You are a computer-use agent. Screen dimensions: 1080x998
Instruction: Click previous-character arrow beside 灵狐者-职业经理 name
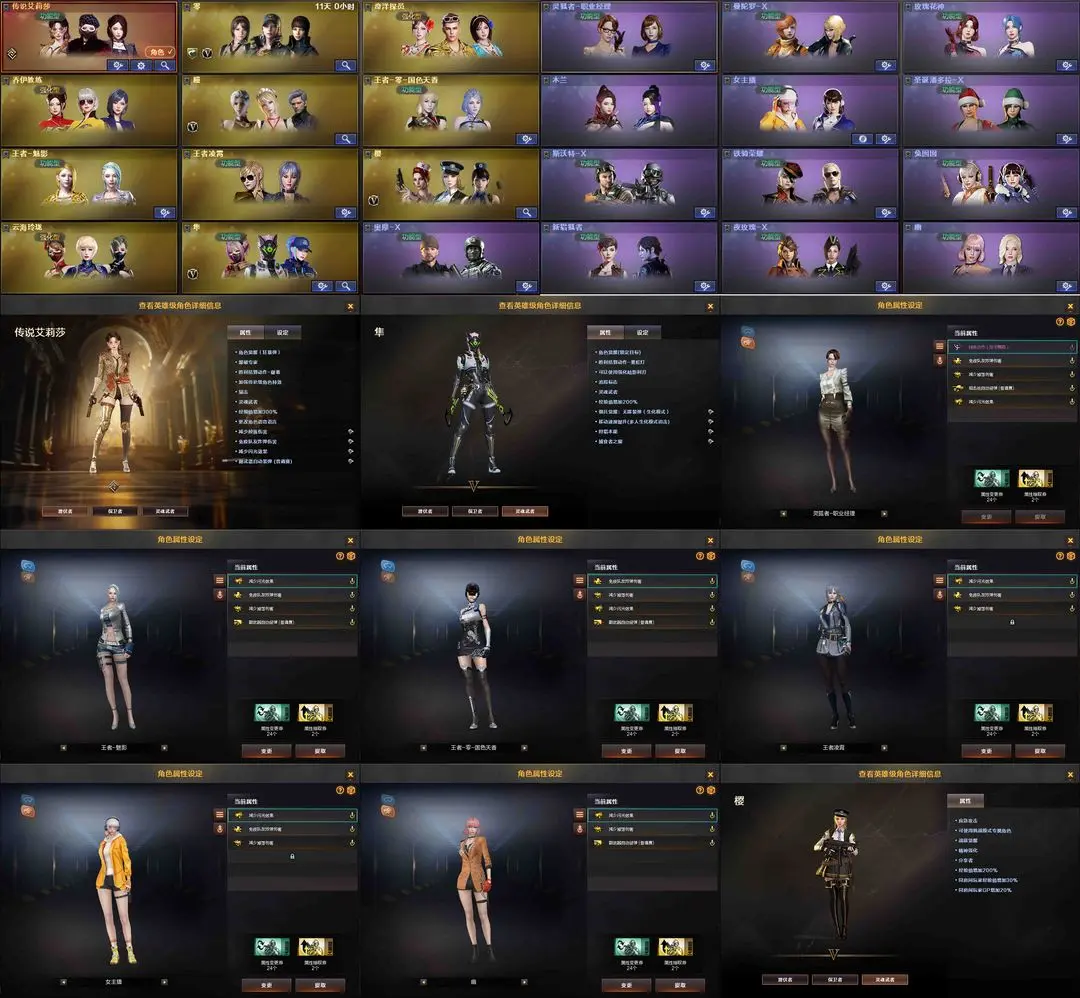[783, 513]
